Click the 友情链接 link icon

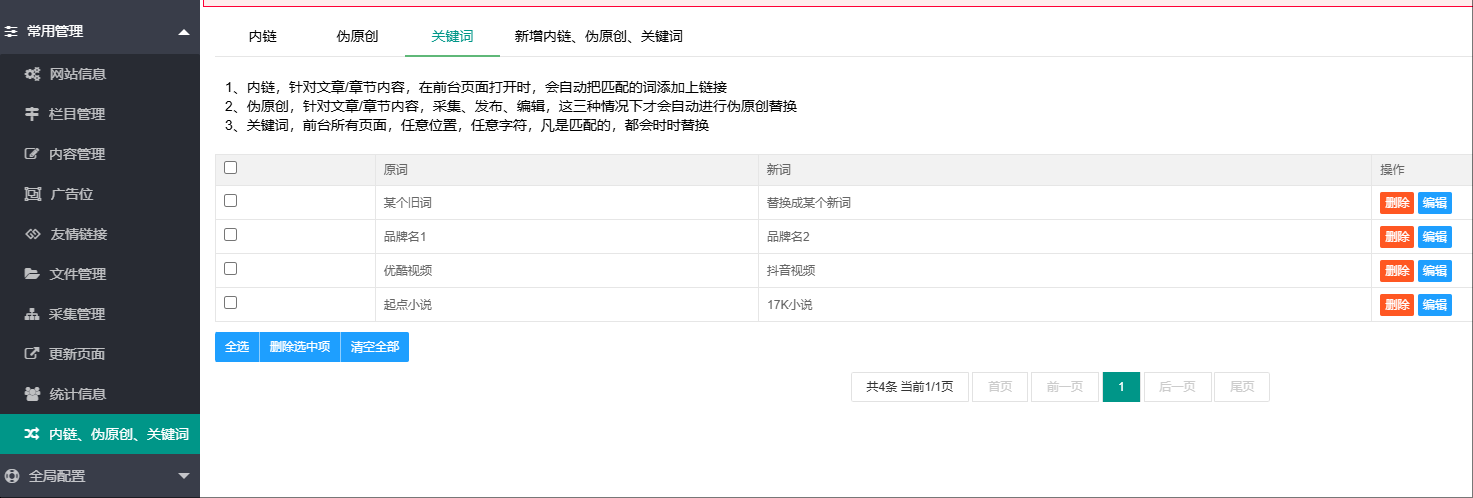tap(32, 234)
